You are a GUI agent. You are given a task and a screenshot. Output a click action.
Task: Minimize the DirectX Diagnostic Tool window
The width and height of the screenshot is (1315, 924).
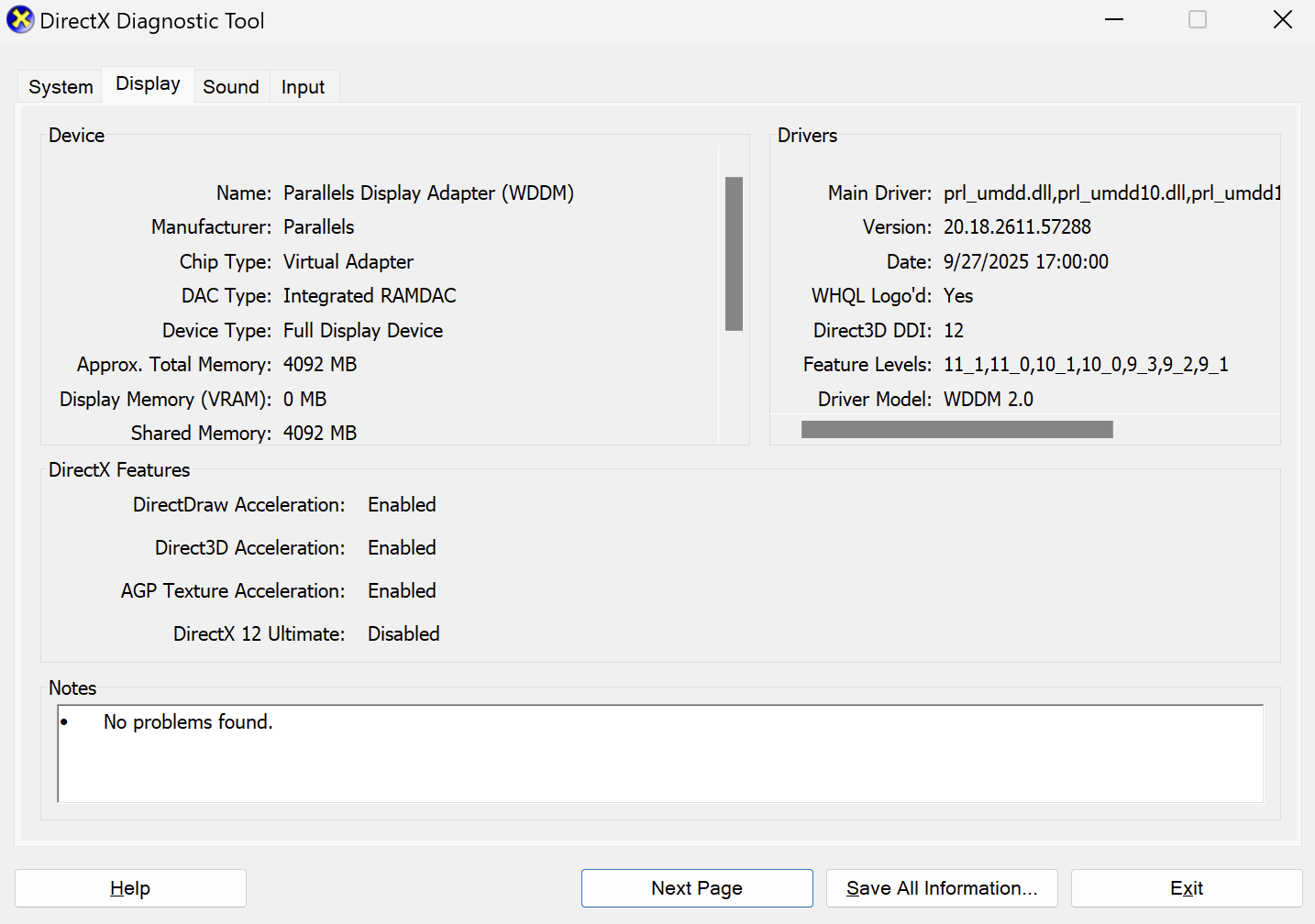(1114, 20)
